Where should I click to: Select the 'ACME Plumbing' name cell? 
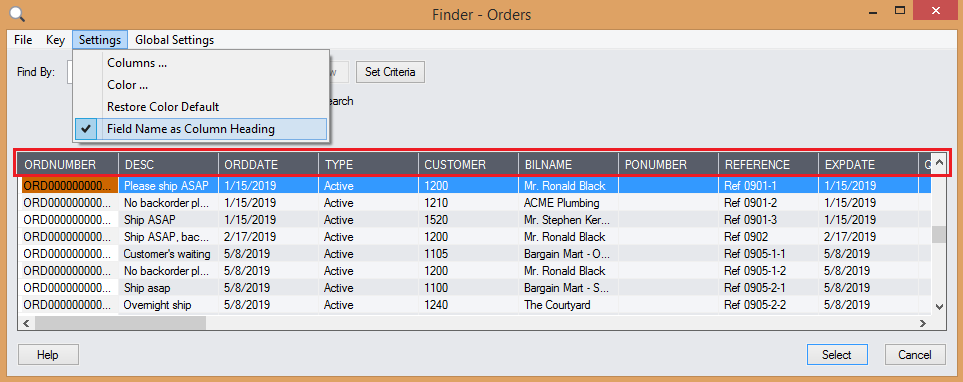[x=569, y=203]
